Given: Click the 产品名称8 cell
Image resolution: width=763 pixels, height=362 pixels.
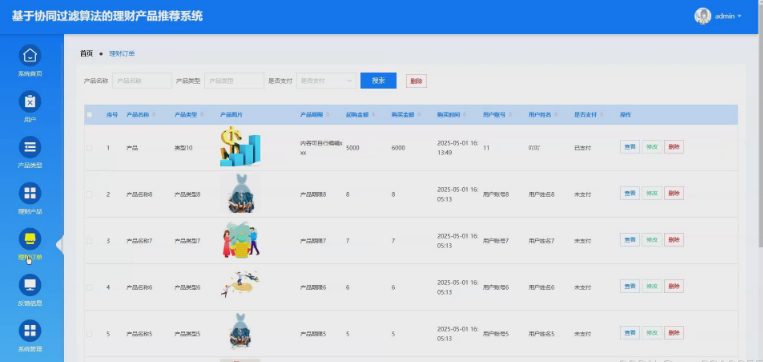Looking at the screenshot, I should 139,194.
